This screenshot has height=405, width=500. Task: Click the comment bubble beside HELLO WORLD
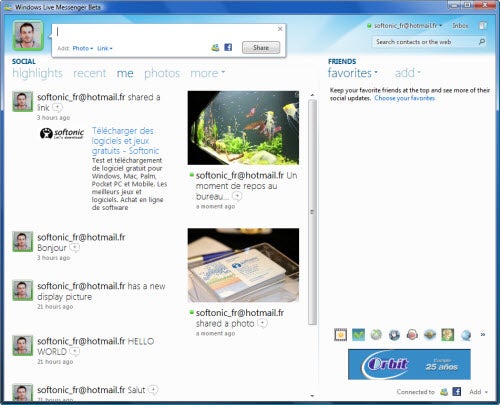[75, 352]
